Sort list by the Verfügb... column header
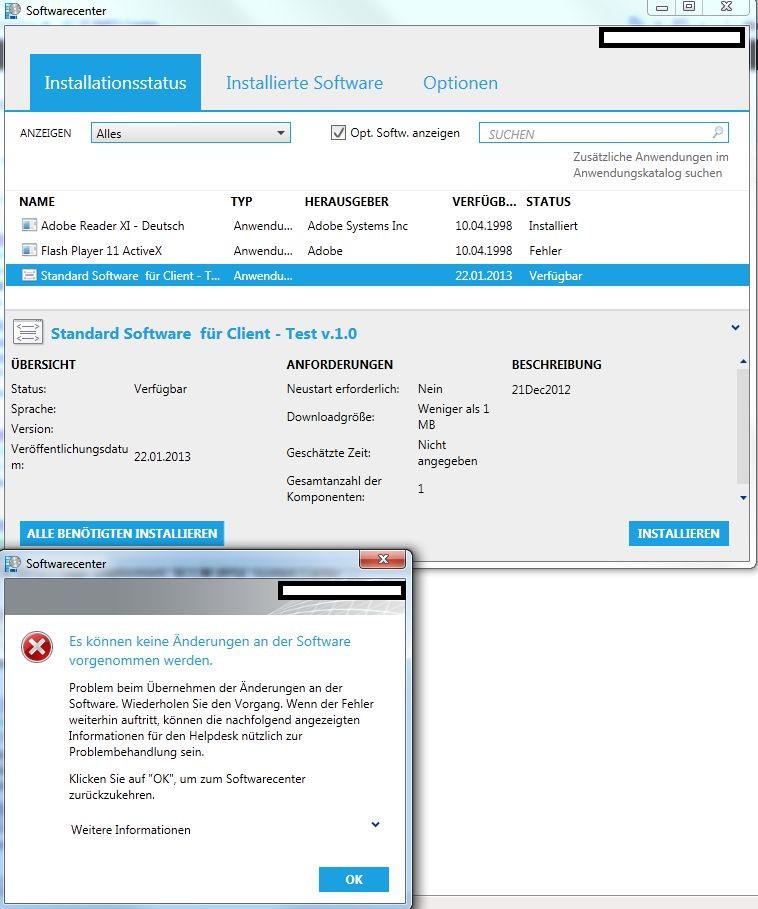758x909 pixels. [x=484, y=201]
